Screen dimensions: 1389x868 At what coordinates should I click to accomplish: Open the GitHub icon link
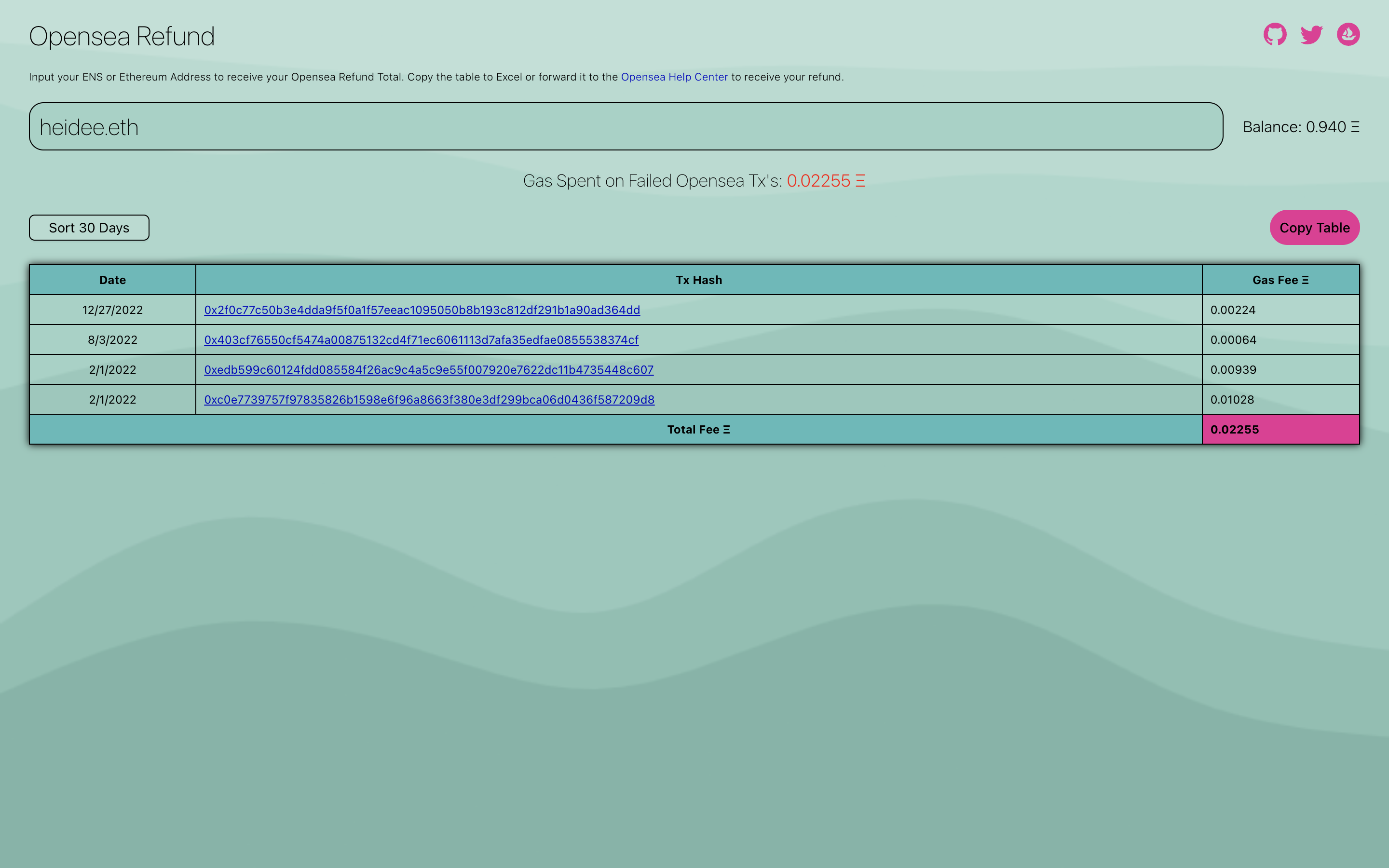pyautogui.click(x=1274, y=34)
